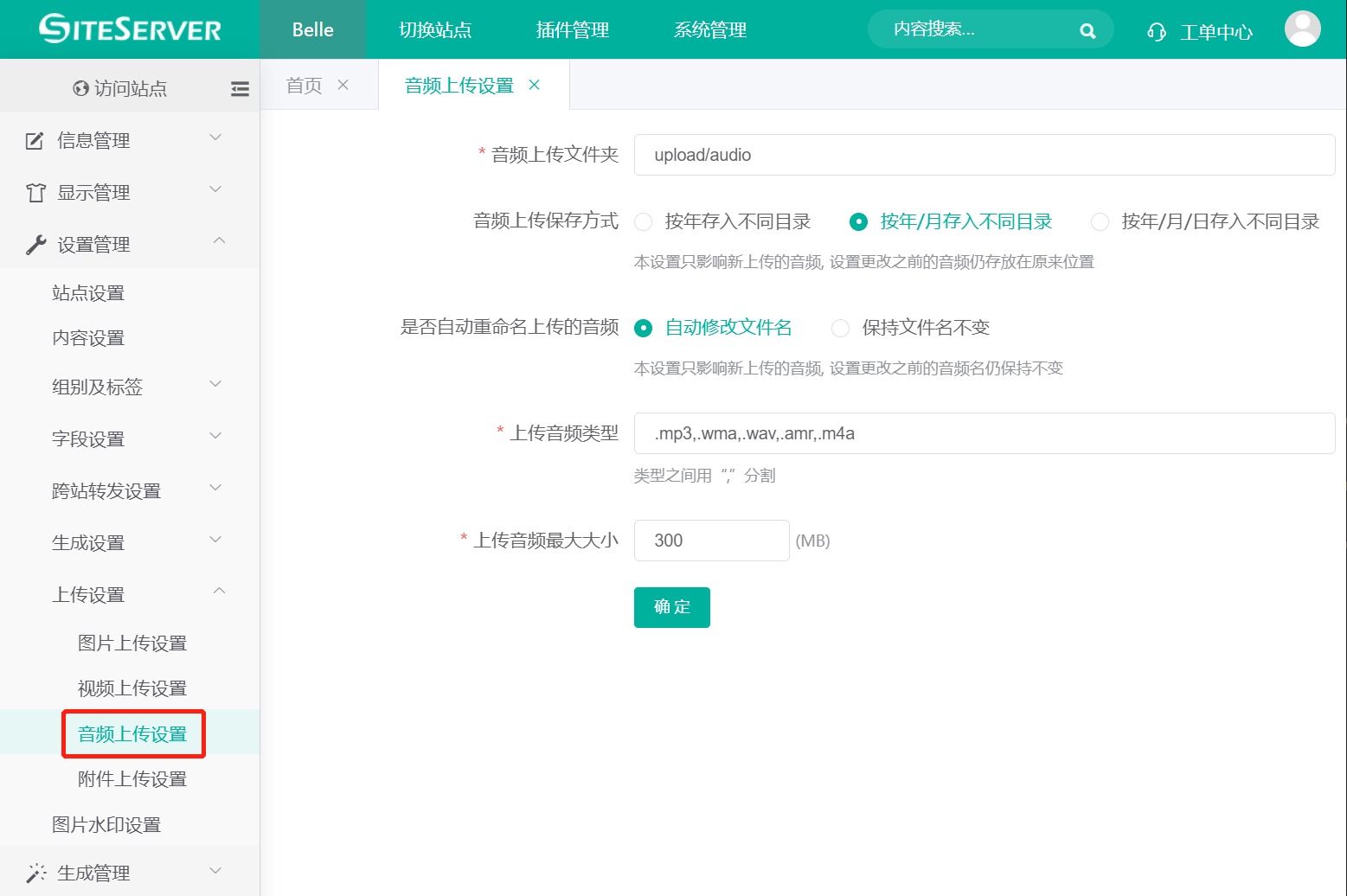Switch to the 首页 tab
The height and width of the screenshot is (896, 1347).
coord(303,84)
